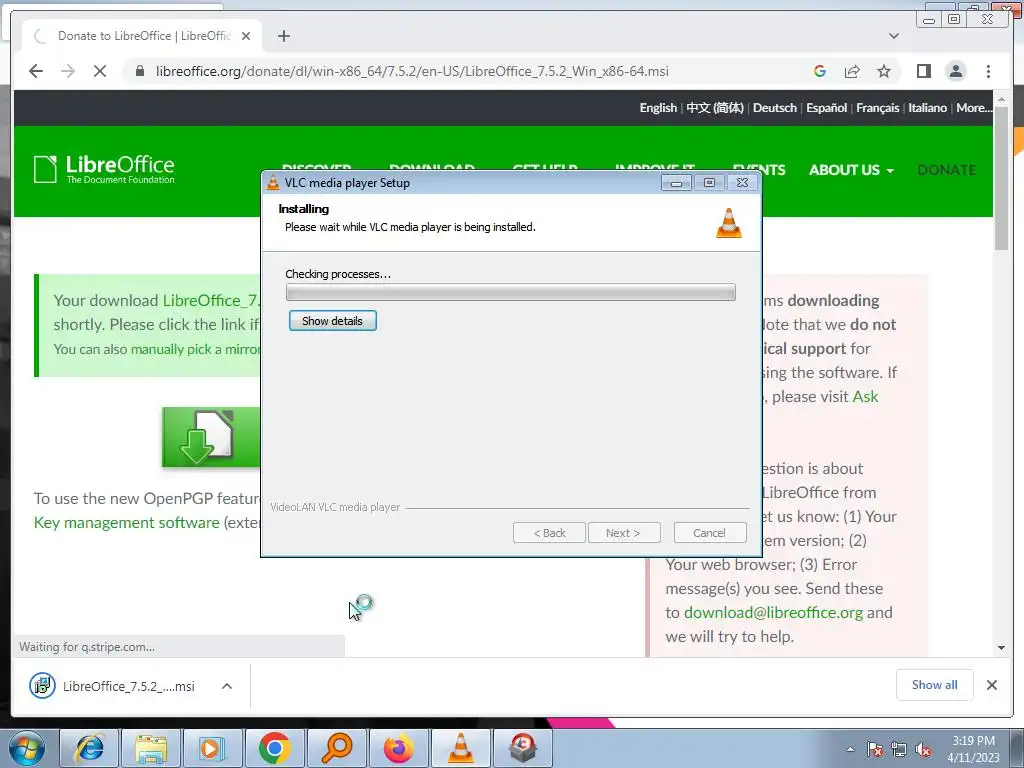Click the share page icon in the address bar
1024x768 pixels.
[x=852, y=71]
